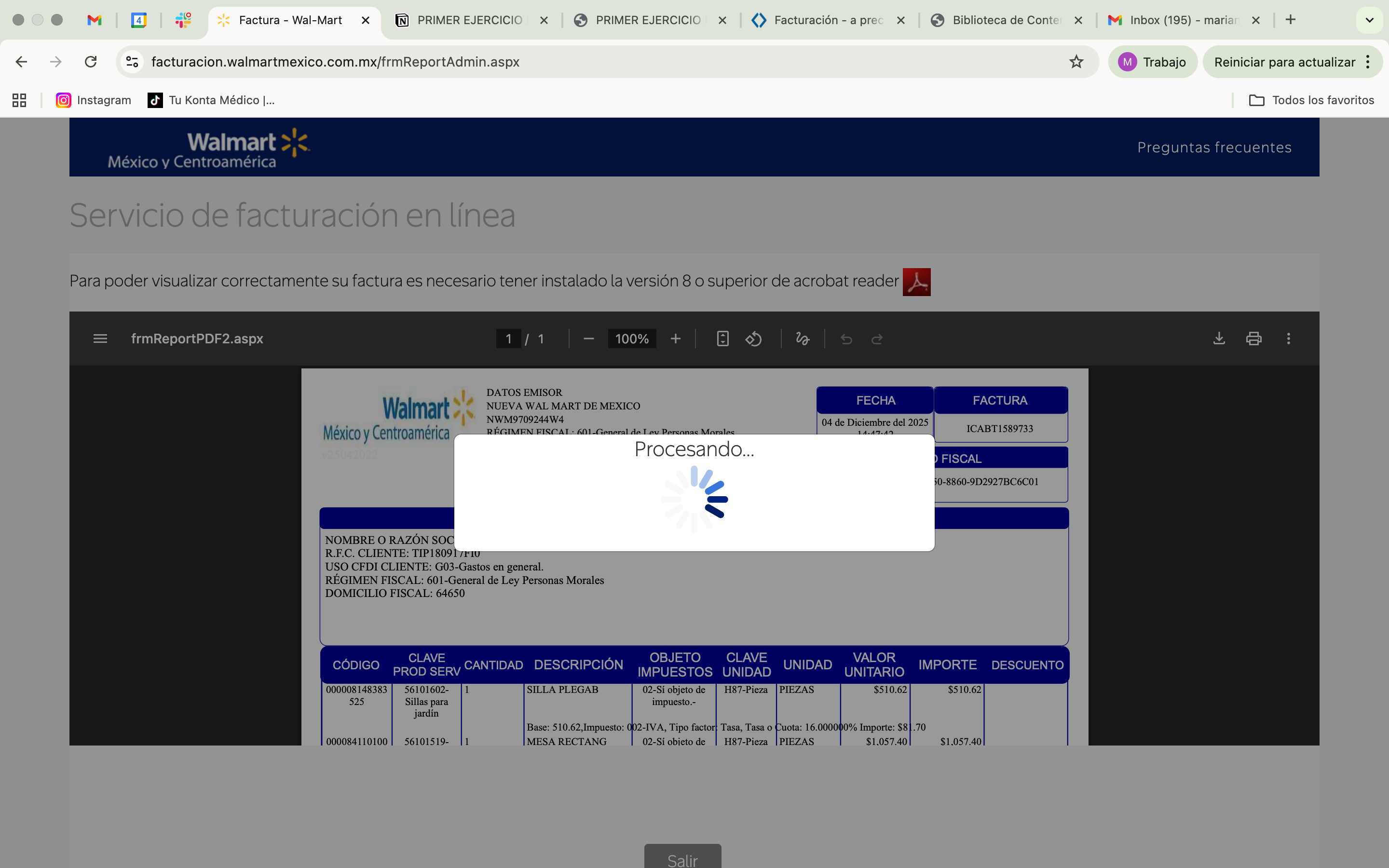Click the Acrobat Reader PDF icon
The width and height of the screenshot is (1389, 868).
pos(917,282)
